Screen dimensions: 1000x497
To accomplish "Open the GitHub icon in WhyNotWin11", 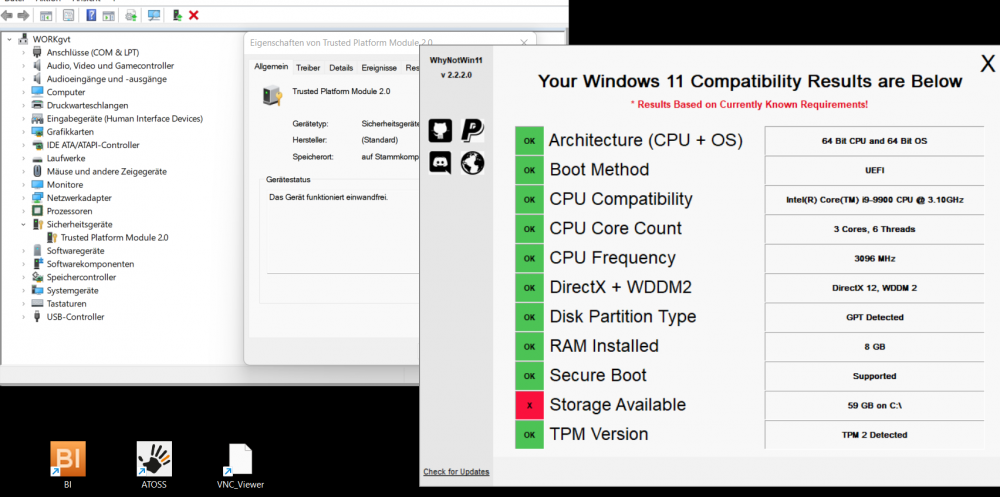I will point(440,130).
